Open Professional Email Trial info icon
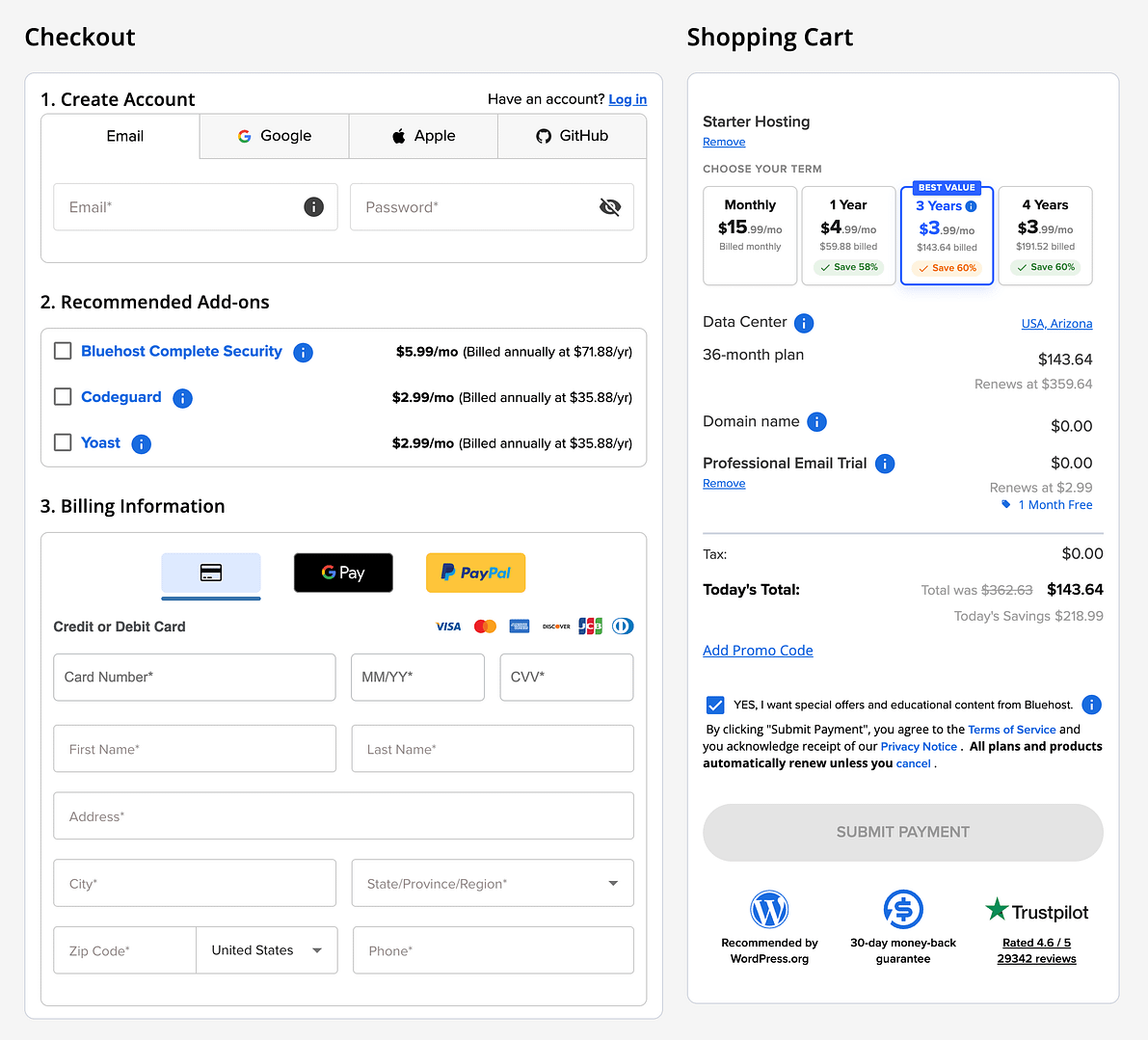Viewport: 1148px width, 1040px height. point(885,464)
